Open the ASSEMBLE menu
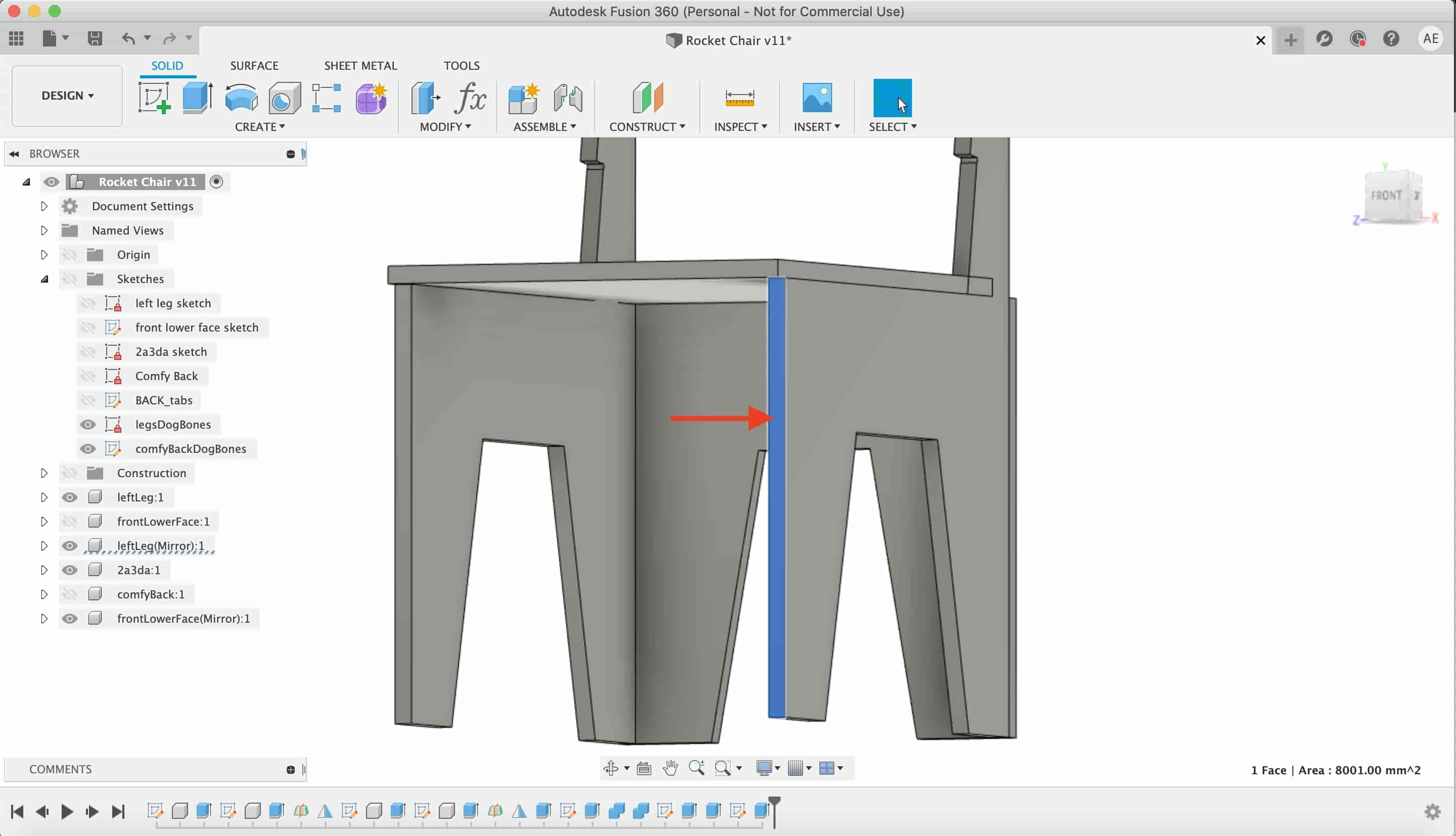This screenshot has height=836, width=1456. coord(545,126)
